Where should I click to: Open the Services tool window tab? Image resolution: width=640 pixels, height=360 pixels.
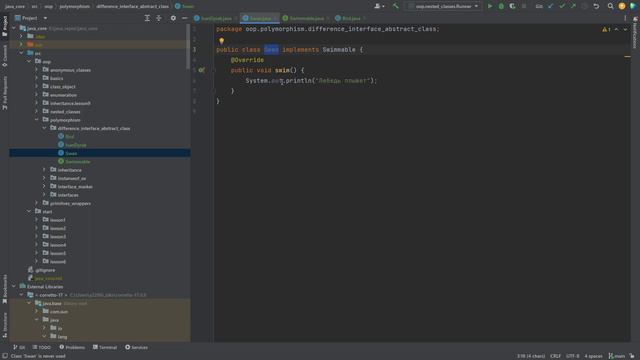pyautogui.click(x=136, y=347)
